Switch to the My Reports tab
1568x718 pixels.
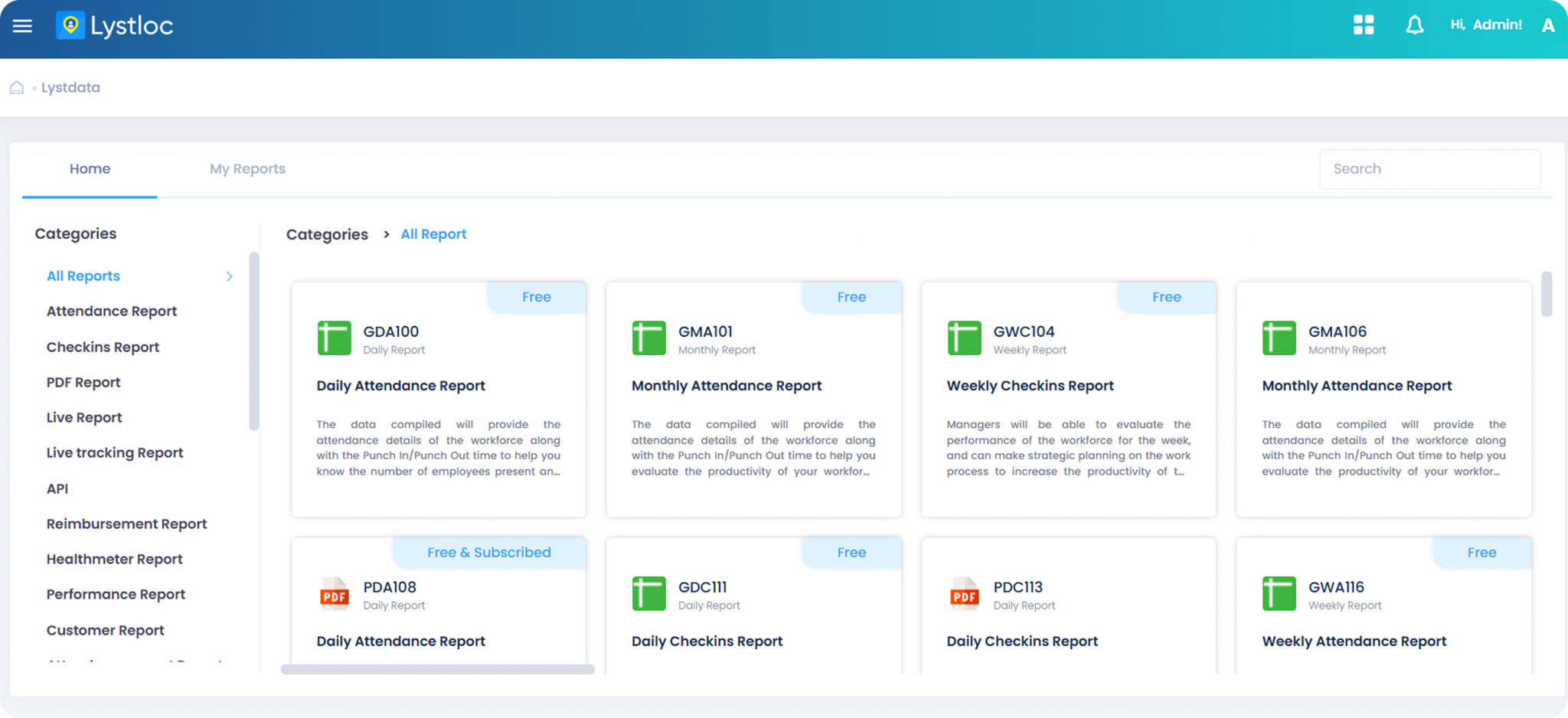click(247, 169)
